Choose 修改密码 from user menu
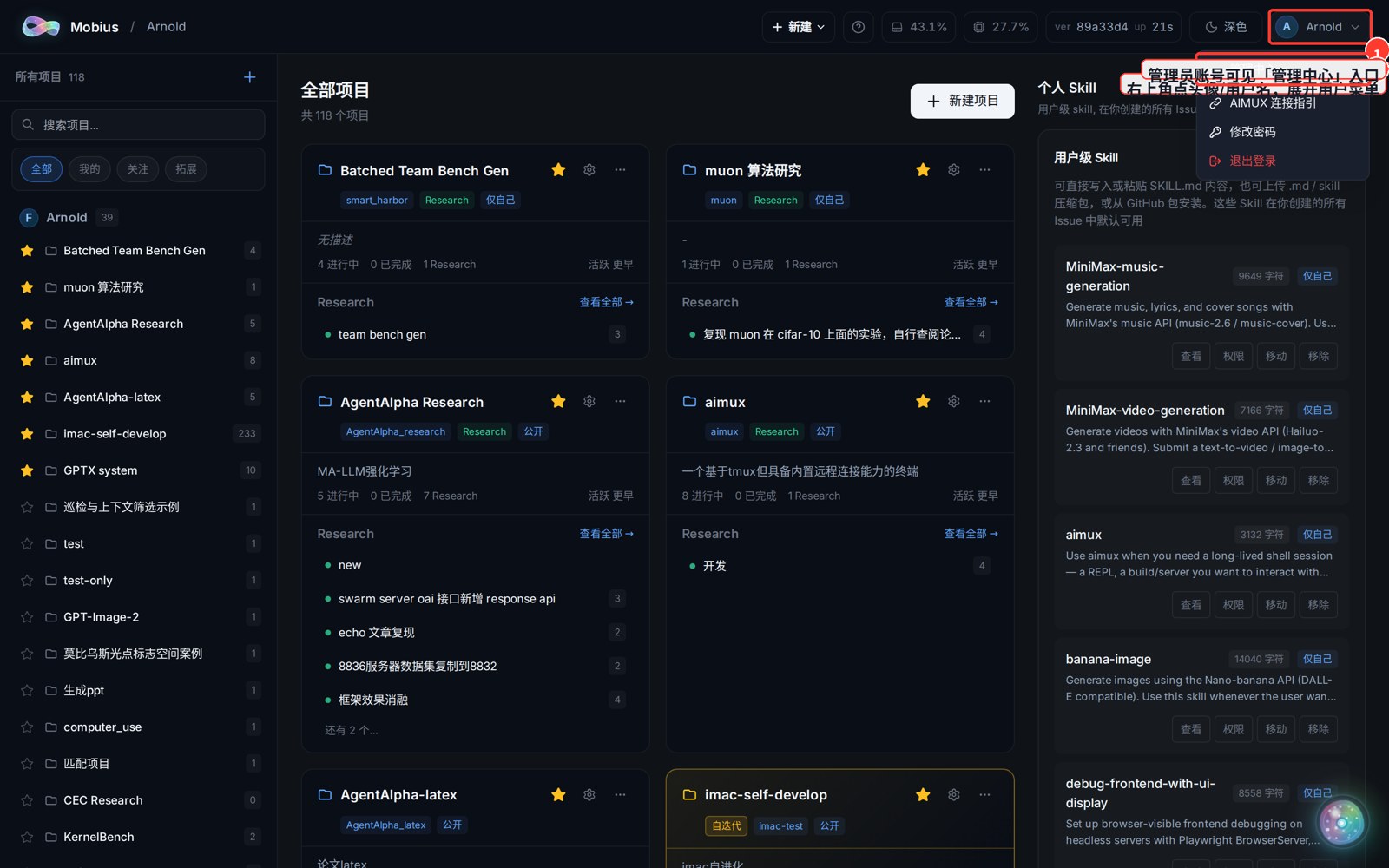1389x868 pixels. pos(1252,132)
